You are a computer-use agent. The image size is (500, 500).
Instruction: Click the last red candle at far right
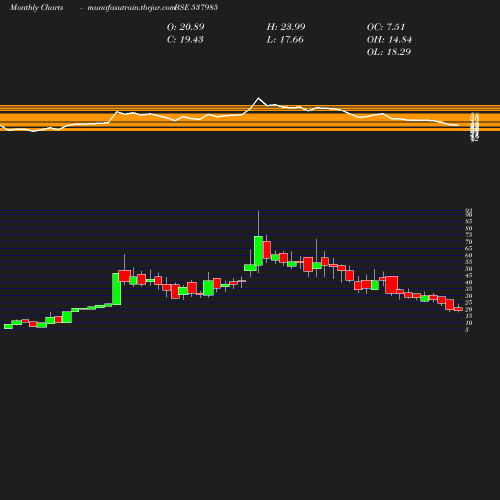(x=459, y=309)
